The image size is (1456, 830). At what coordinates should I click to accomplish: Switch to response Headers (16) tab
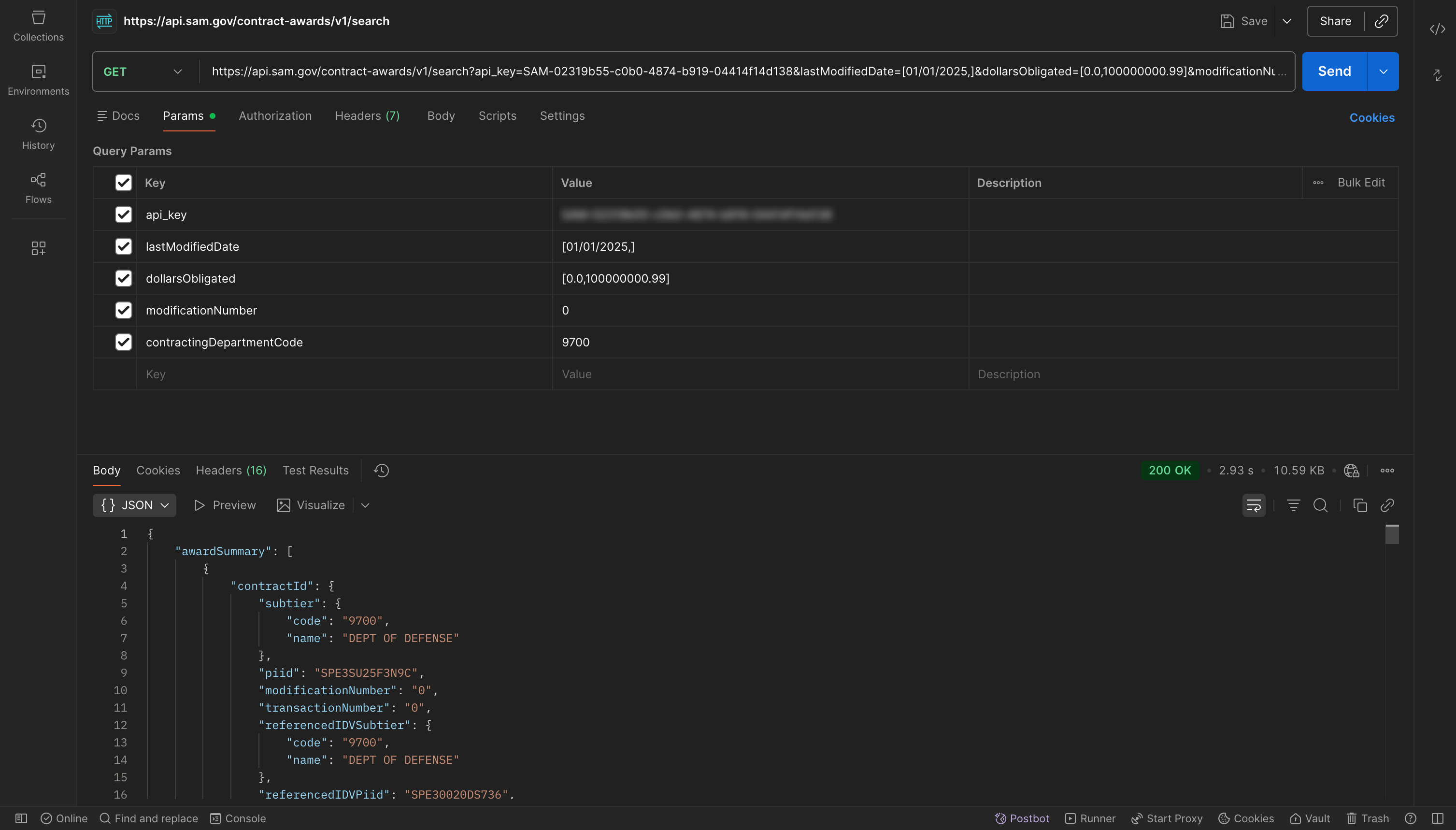click(x=231, y=470)
